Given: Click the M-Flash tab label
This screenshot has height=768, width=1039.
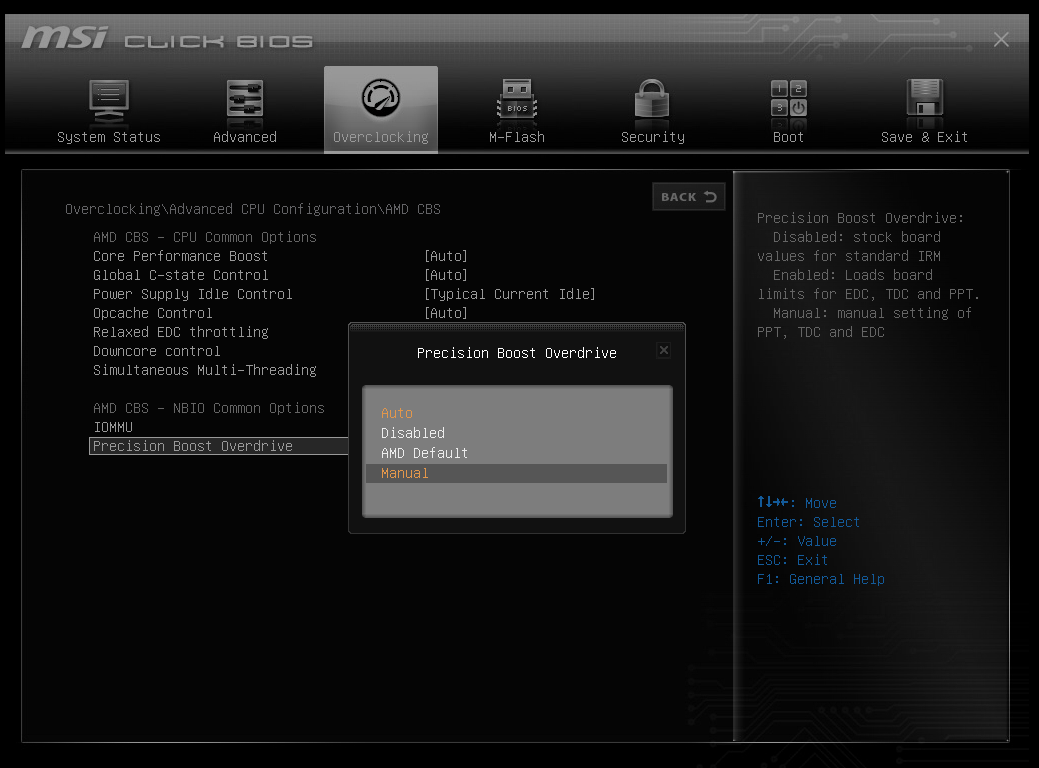Looking at the screenshot, I should click(x=517, y=137).
